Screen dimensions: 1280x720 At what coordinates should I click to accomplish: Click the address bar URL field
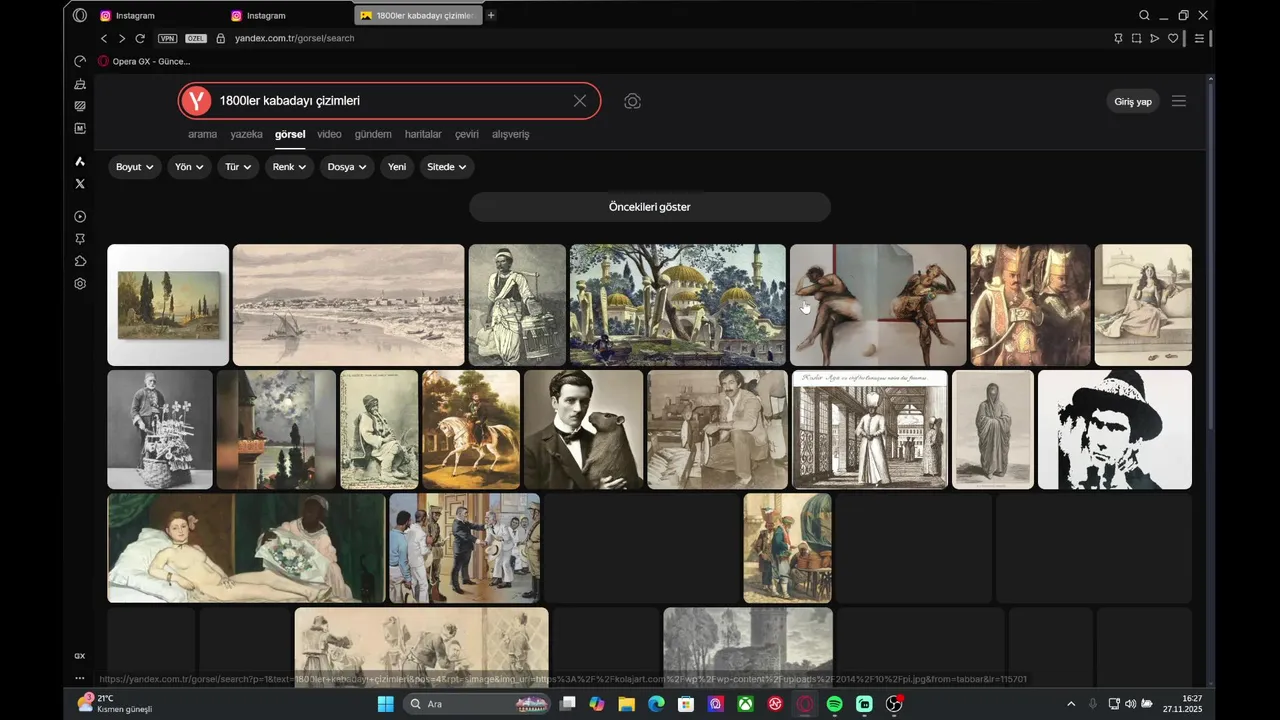[660, 38]
